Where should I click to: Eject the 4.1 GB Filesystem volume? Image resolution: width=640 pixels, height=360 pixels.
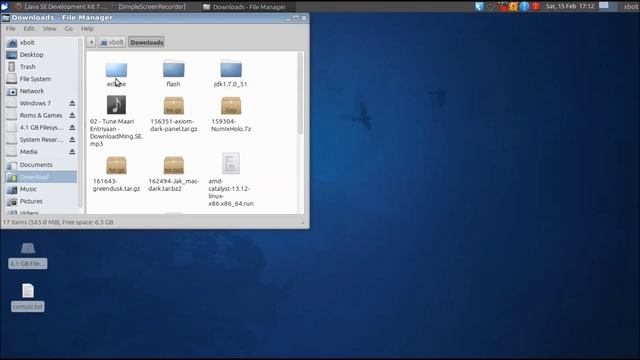pyautogui.click(x=72, y=127)
